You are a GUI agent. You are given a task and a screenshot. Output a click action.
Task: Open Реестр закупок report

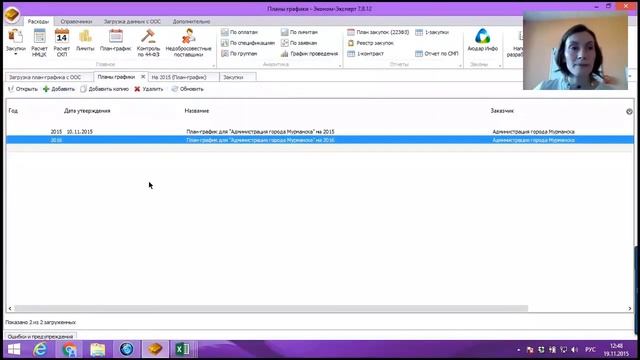coord(370,42)
